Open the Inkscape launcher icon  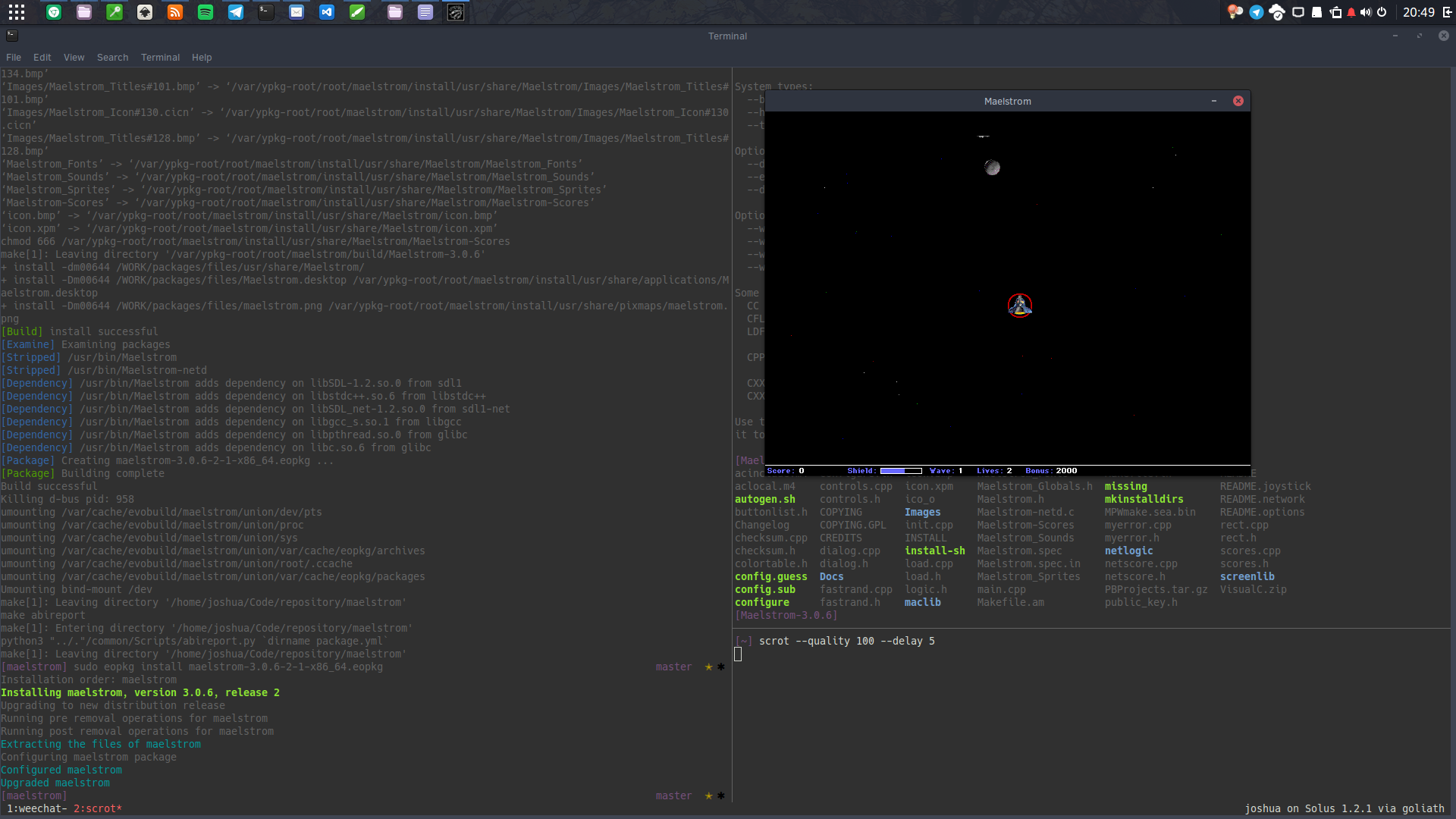tap(145, 12)
